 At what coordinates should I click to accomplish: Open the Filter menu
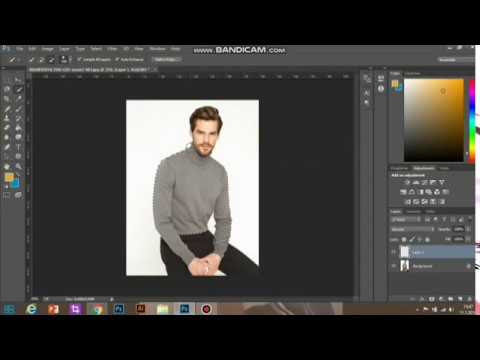112,49
